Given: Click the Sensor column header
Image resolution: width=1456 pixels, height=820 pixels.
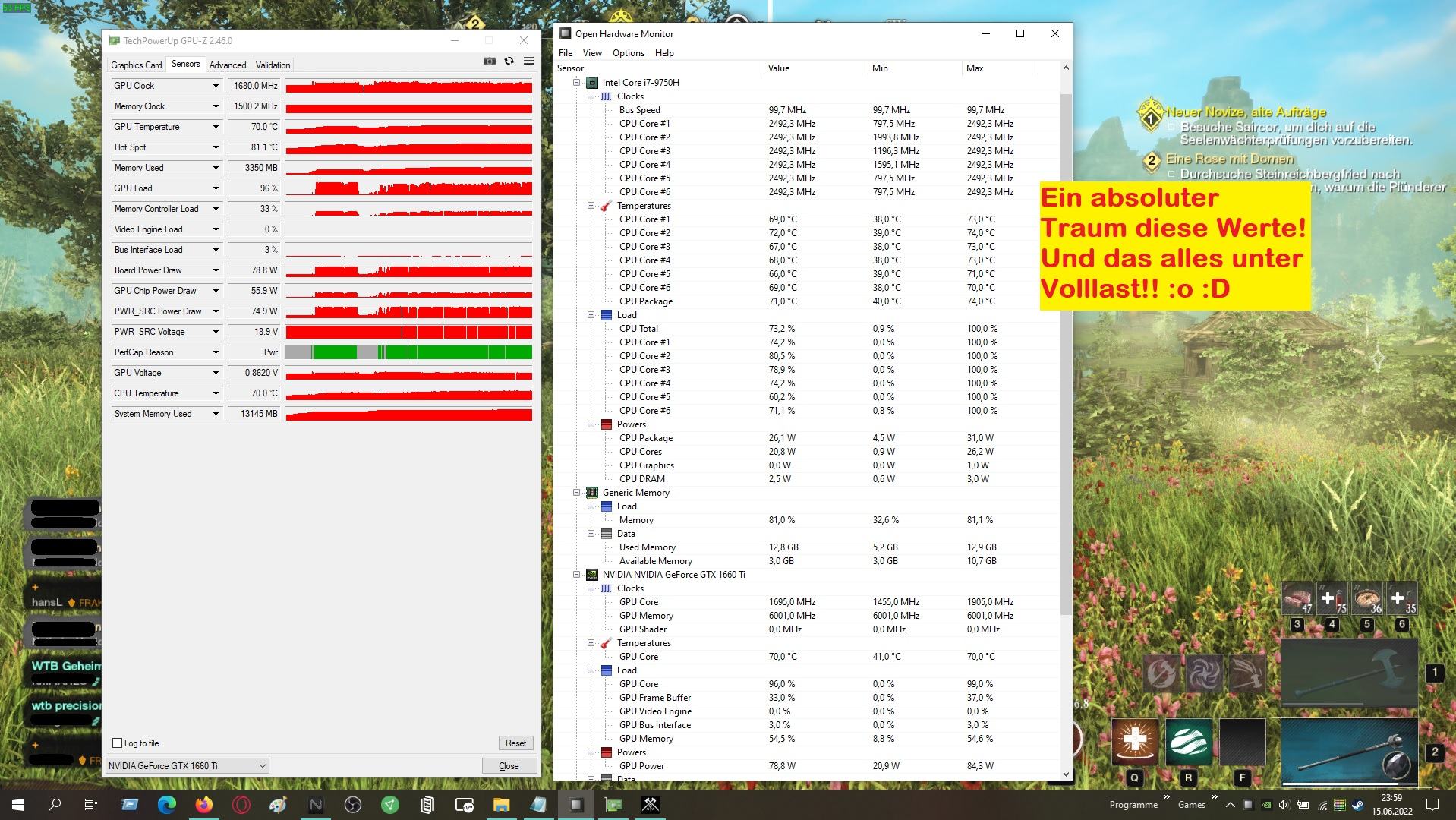Looking at the screenshot, I should (659, 68).
